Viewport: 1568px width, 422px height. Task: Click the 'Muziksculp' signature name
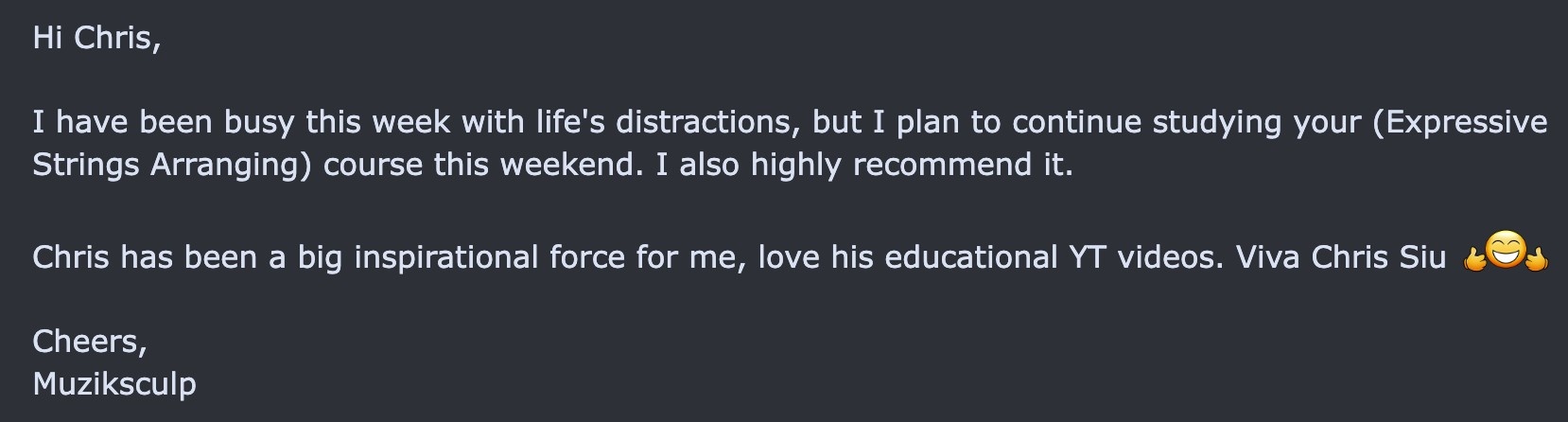[114, 384]
